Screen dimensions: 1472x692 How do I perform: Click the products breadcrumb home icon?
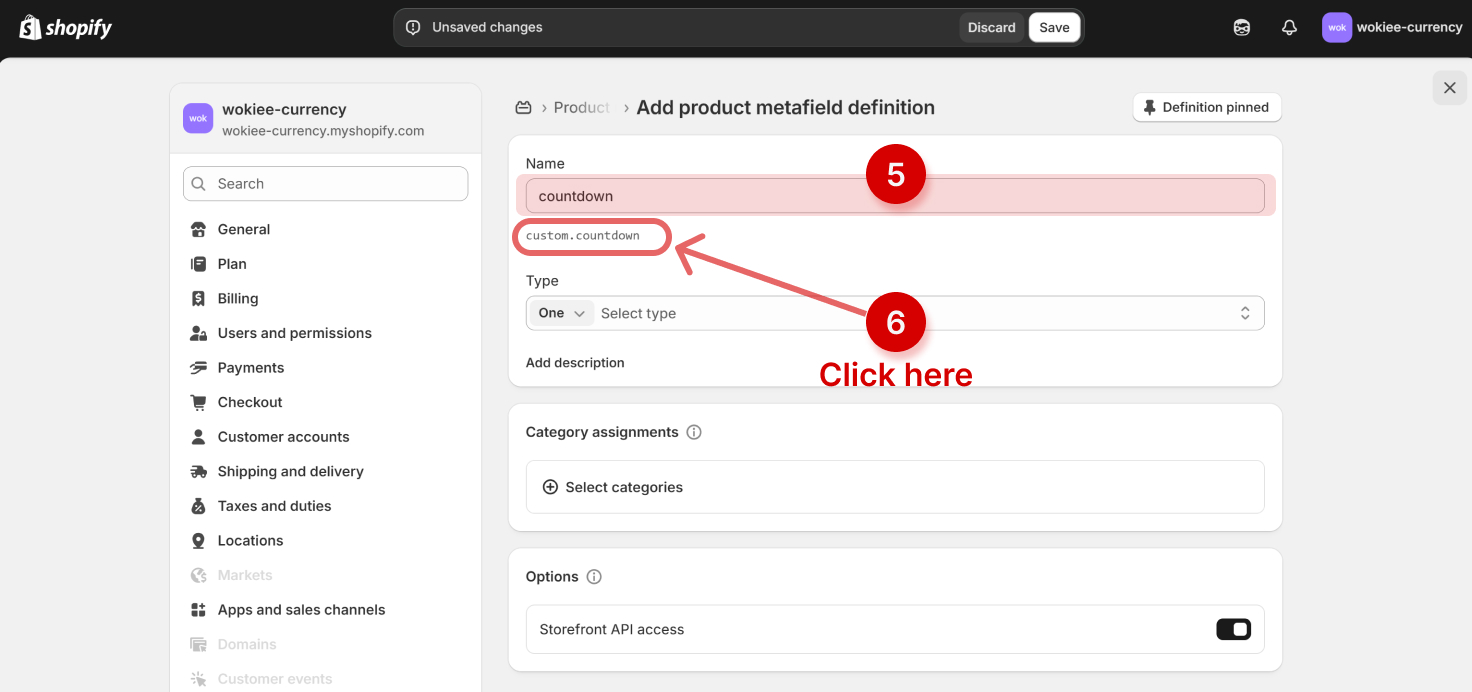523,107
